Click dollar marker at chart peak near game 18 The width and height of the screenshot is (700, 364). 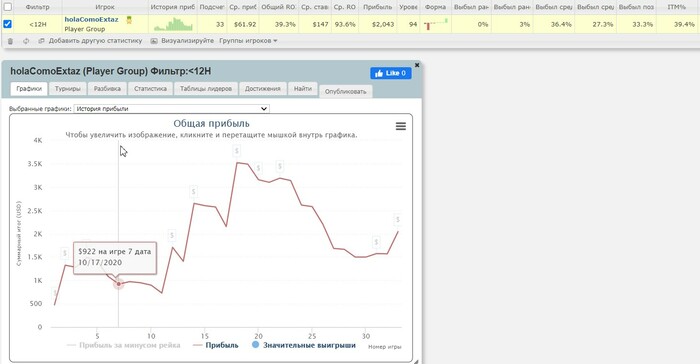click(x=237, y=151)
